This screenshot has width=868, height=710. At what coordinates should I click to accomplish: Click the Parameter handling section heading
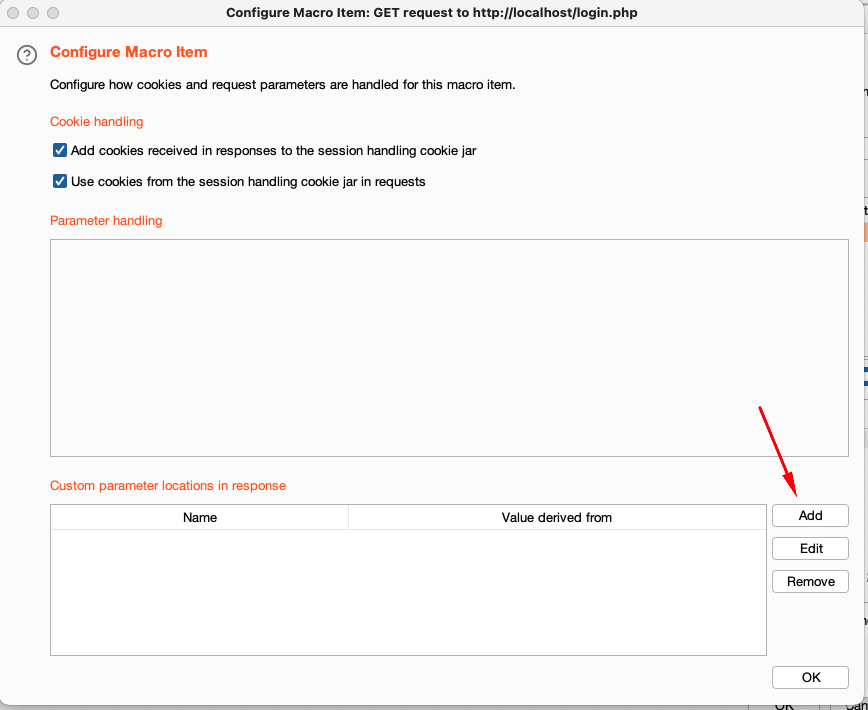tap(106, 221)
